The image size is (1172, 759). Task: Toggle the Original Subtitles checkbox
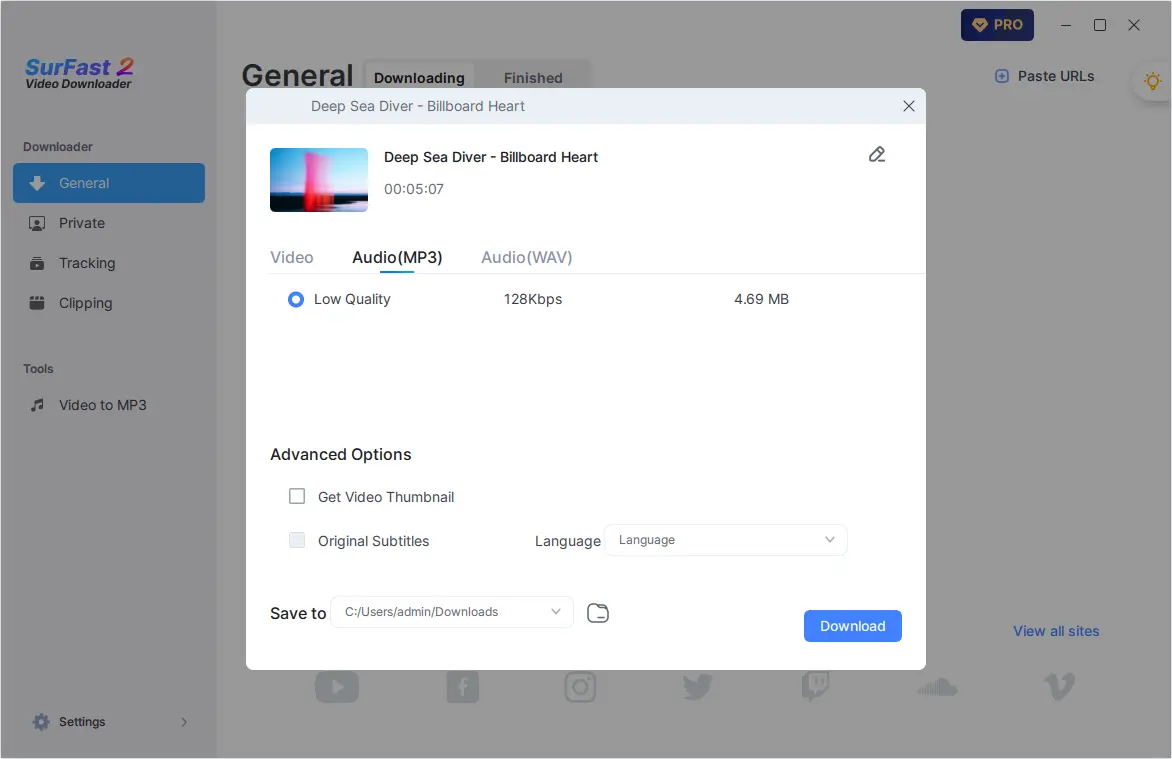297,540
